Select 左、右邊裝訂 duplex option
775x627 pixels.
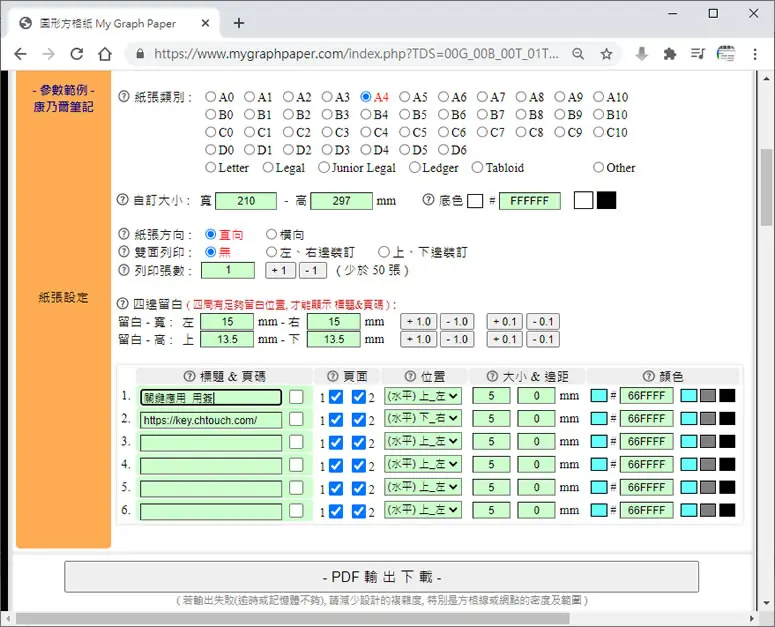pos(271,252)
